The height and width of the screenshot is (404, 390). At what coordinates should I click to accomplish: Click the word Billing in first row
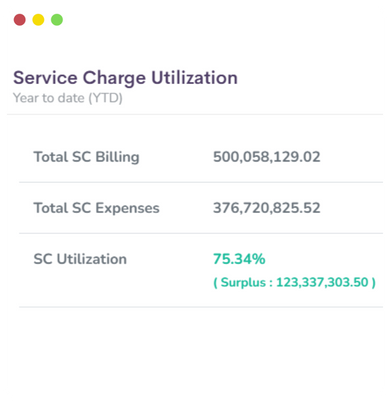[117, 157]
